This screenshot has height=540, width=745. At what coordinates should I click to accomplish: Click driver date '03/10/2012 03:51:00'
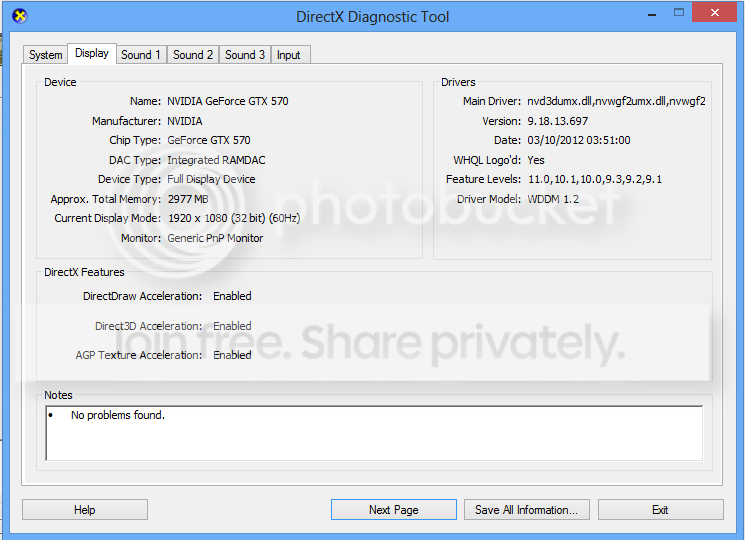[579, 140]
